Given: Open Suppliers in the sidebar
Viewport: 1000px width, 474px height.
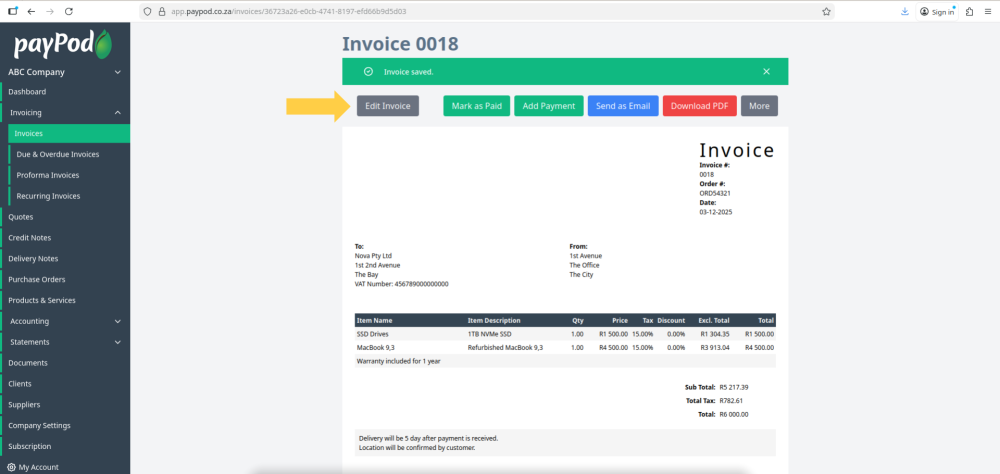Looking at the screenshot, I should [x=24, y=404].
